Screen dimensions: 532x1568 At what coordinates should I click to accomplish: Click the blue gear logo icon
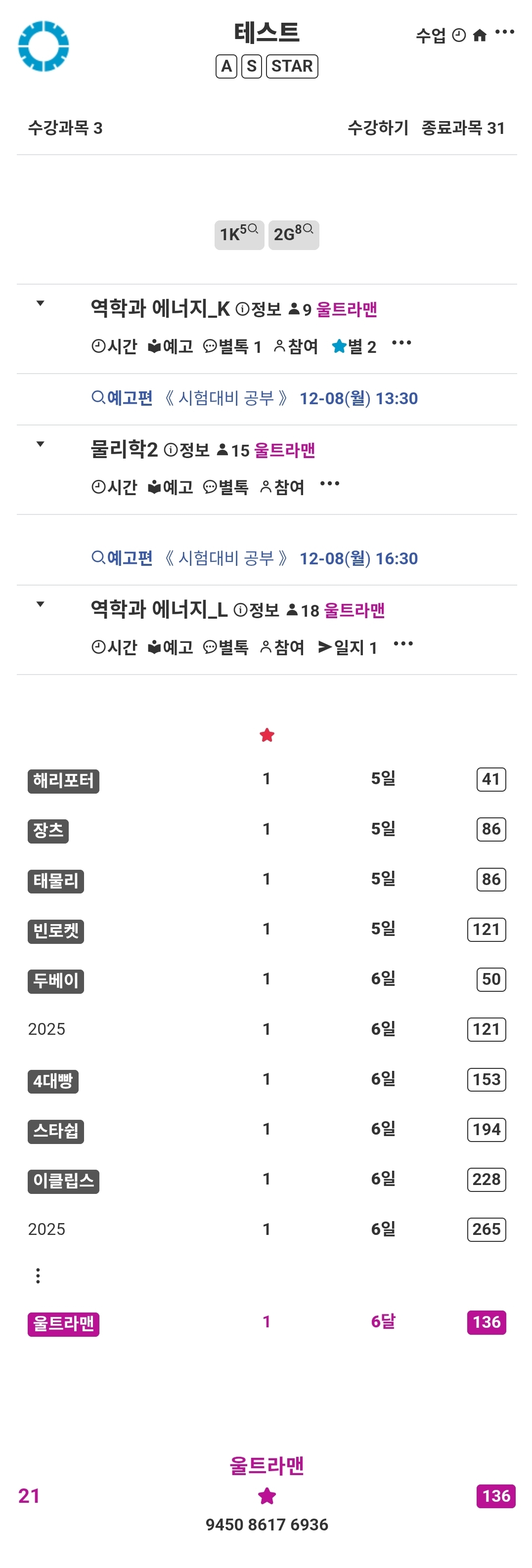click(43, 46)
